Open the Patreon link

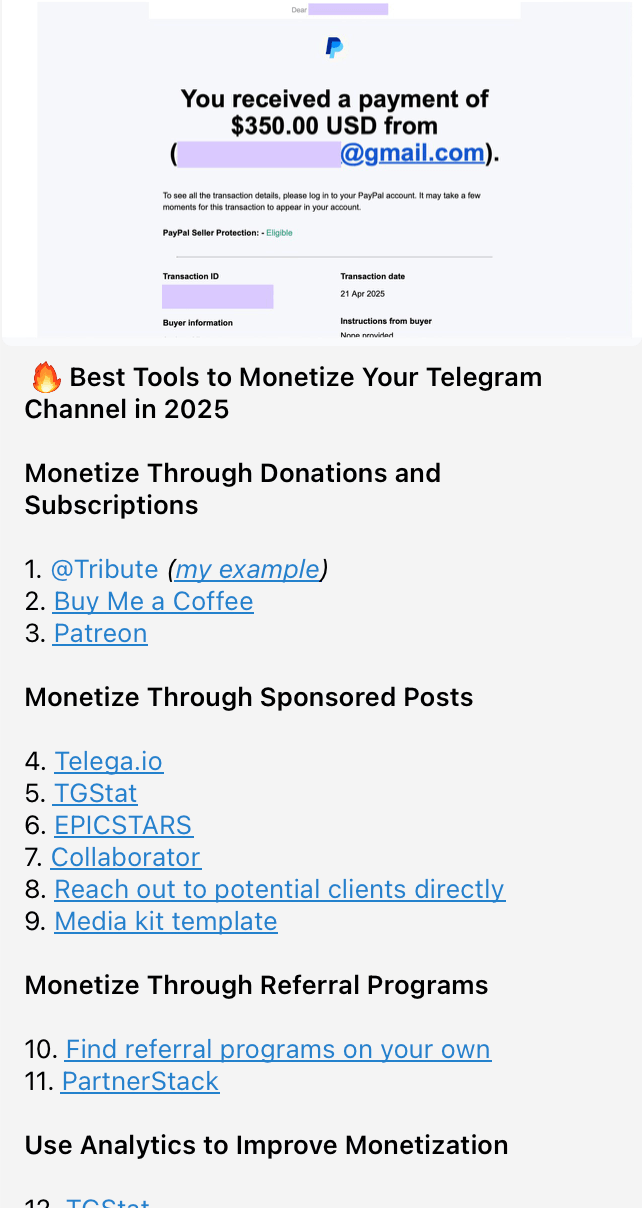pos(100,634)
